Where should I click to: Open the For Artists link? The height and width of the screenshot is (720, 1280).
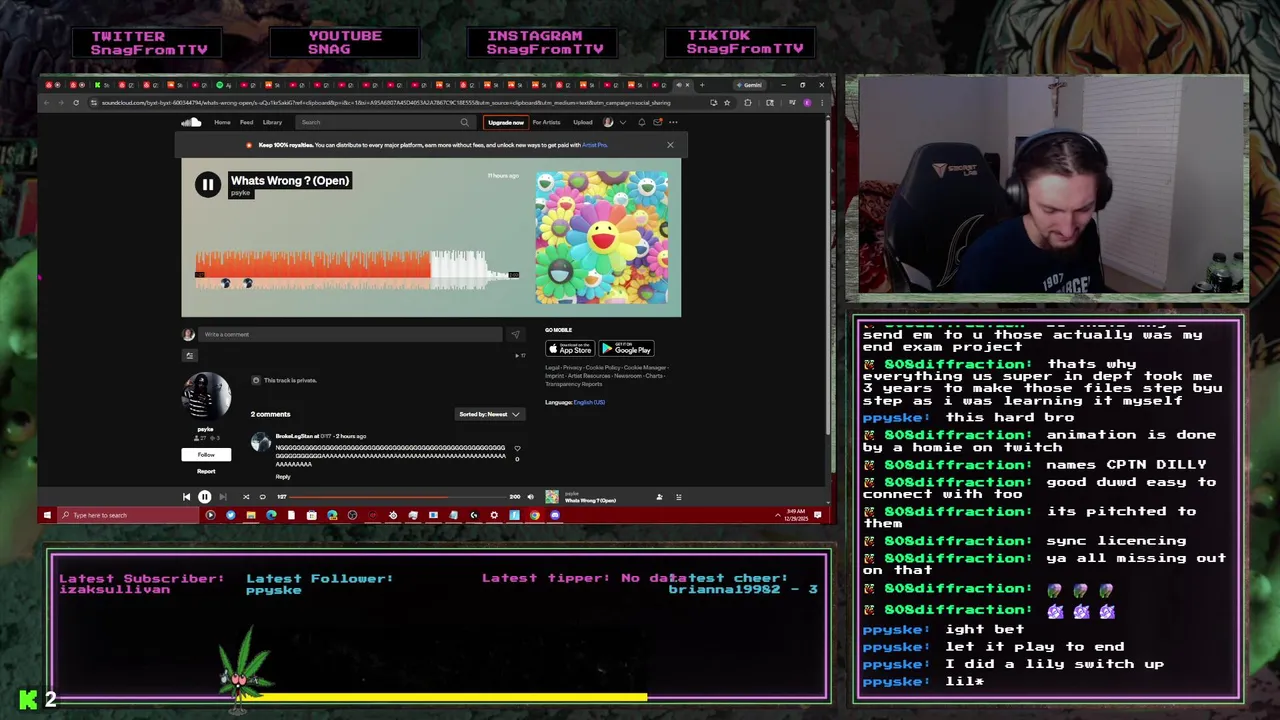[546, 122]
